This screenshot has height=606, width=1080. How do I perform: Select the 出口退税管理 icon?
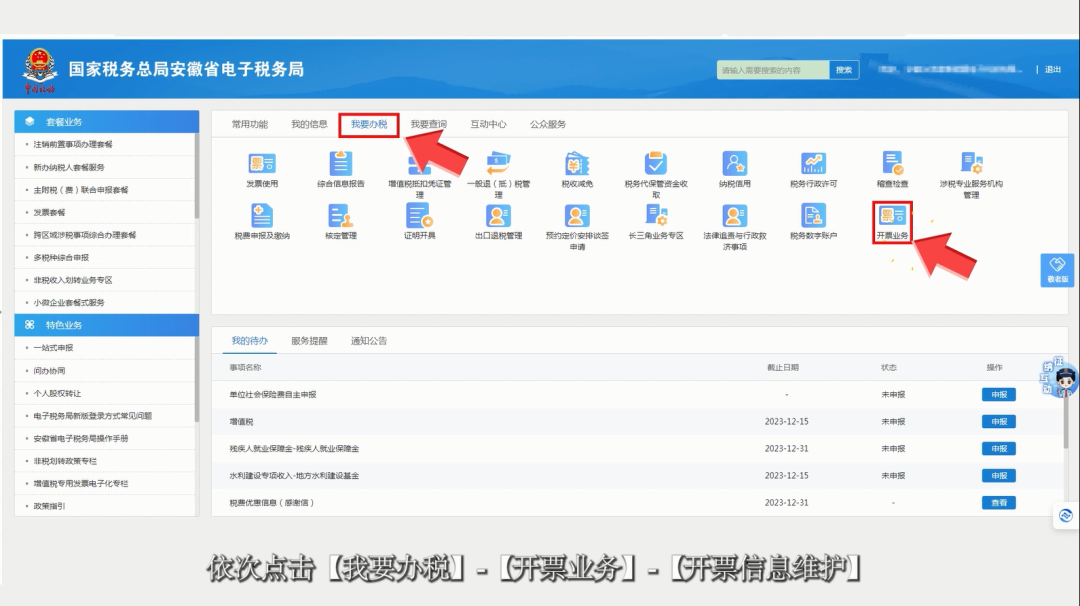(x=498, y=216)
